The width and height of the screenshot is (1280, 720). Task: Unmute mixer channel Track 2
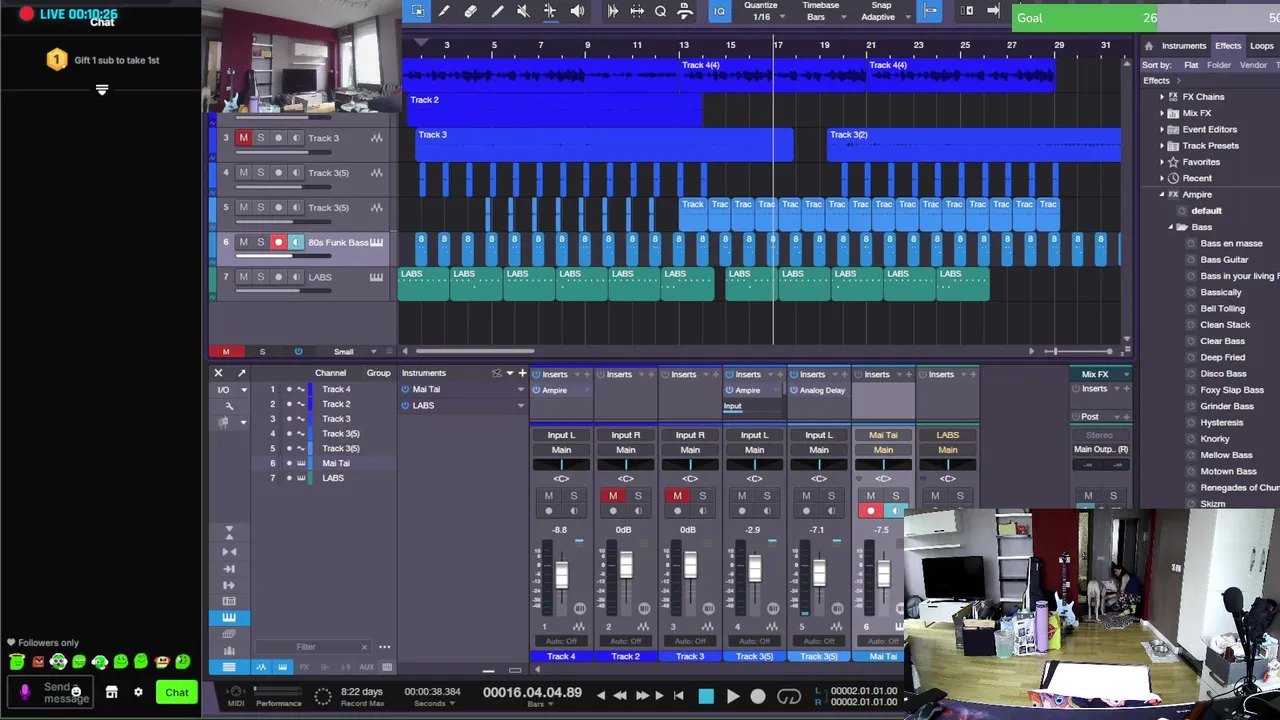tap(613, 496)
